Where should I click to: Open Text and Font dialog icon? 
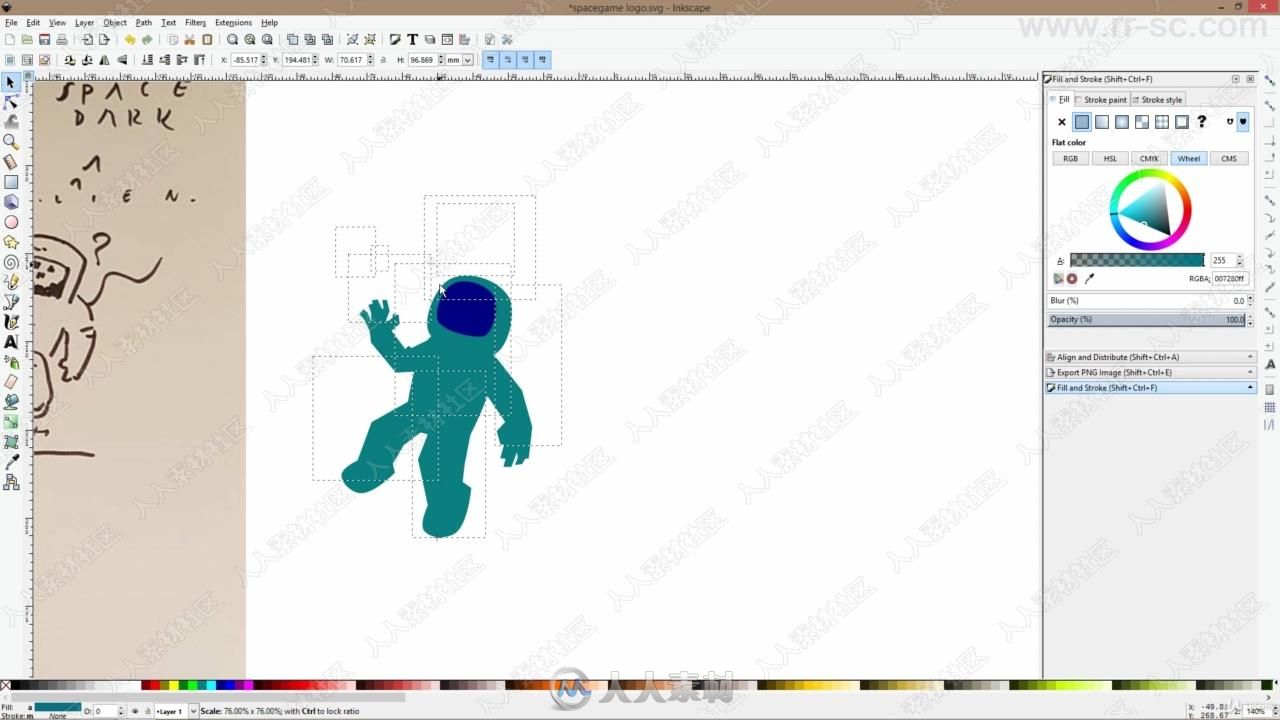click(412, 40)
